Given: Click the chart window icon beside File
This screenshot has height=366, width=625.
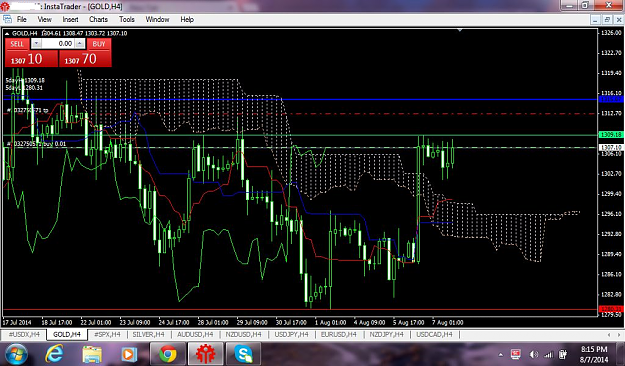Looking at the screenshot, I should point(7,20).
